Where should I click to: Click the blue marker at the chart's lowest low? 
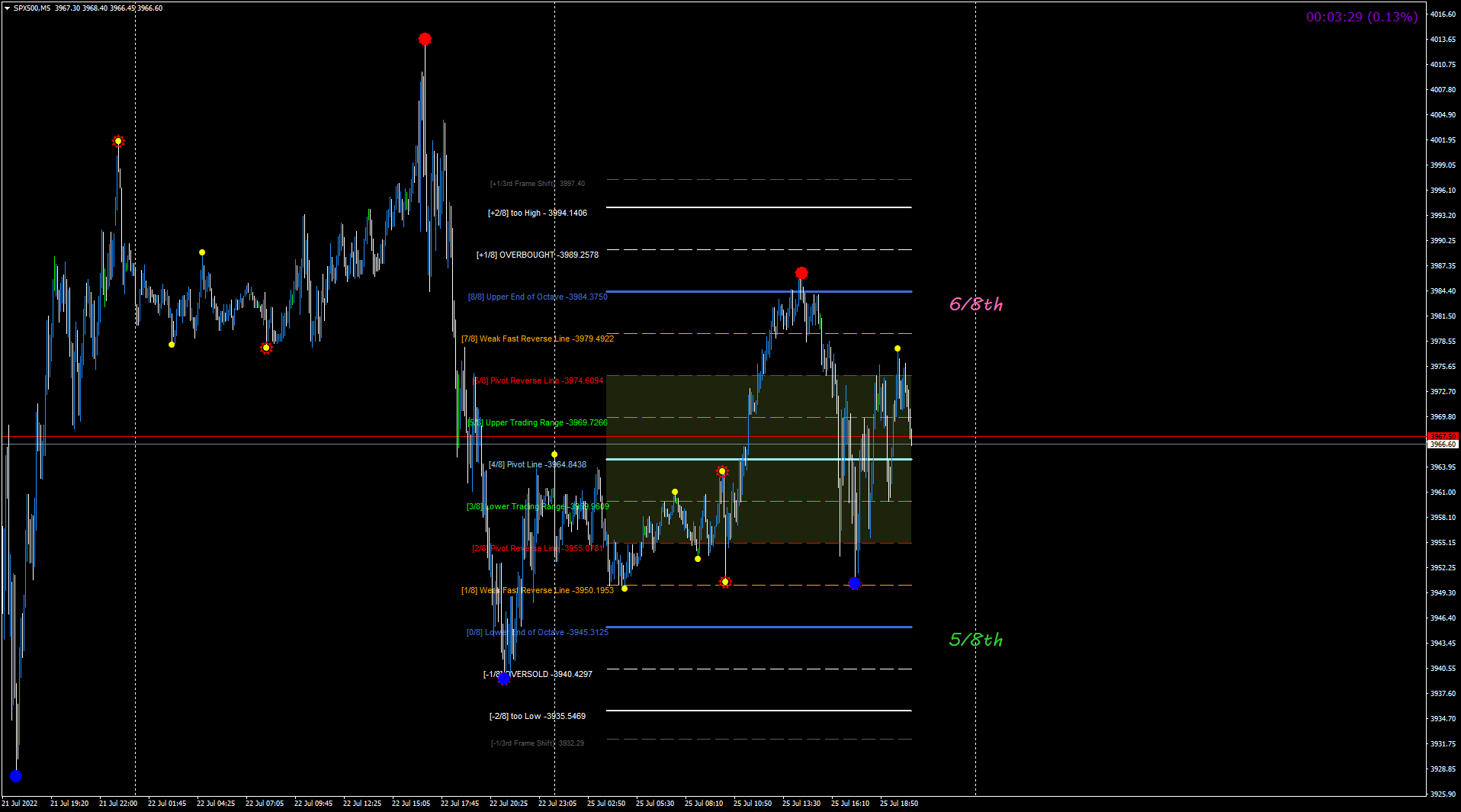16,776
